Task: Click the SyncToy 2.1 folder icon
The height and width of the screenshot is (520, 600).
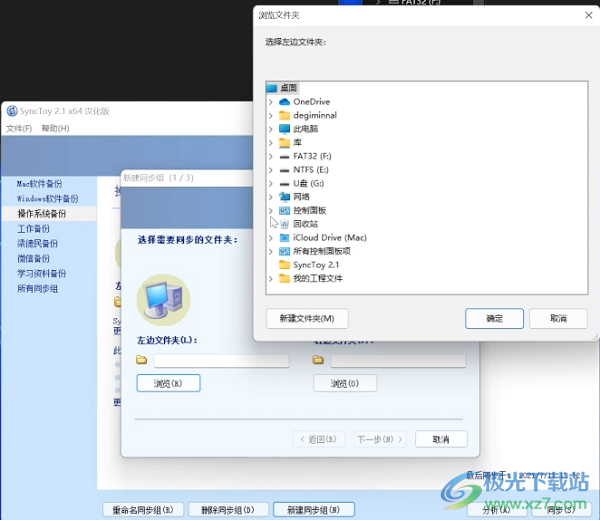Action: click(x=284, y=265)
